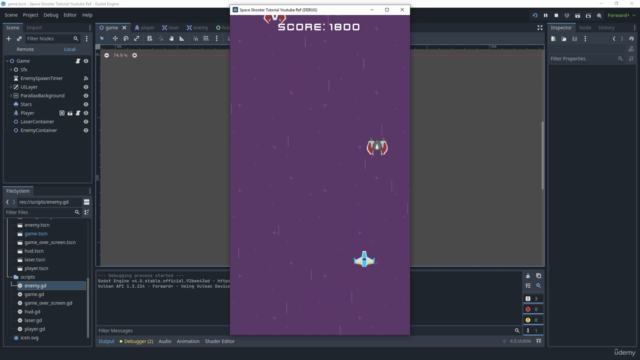Save the edited resource in Inspector
Image resolution: width=640 pixels, height=360 pixels.
[x=574, y=39]
